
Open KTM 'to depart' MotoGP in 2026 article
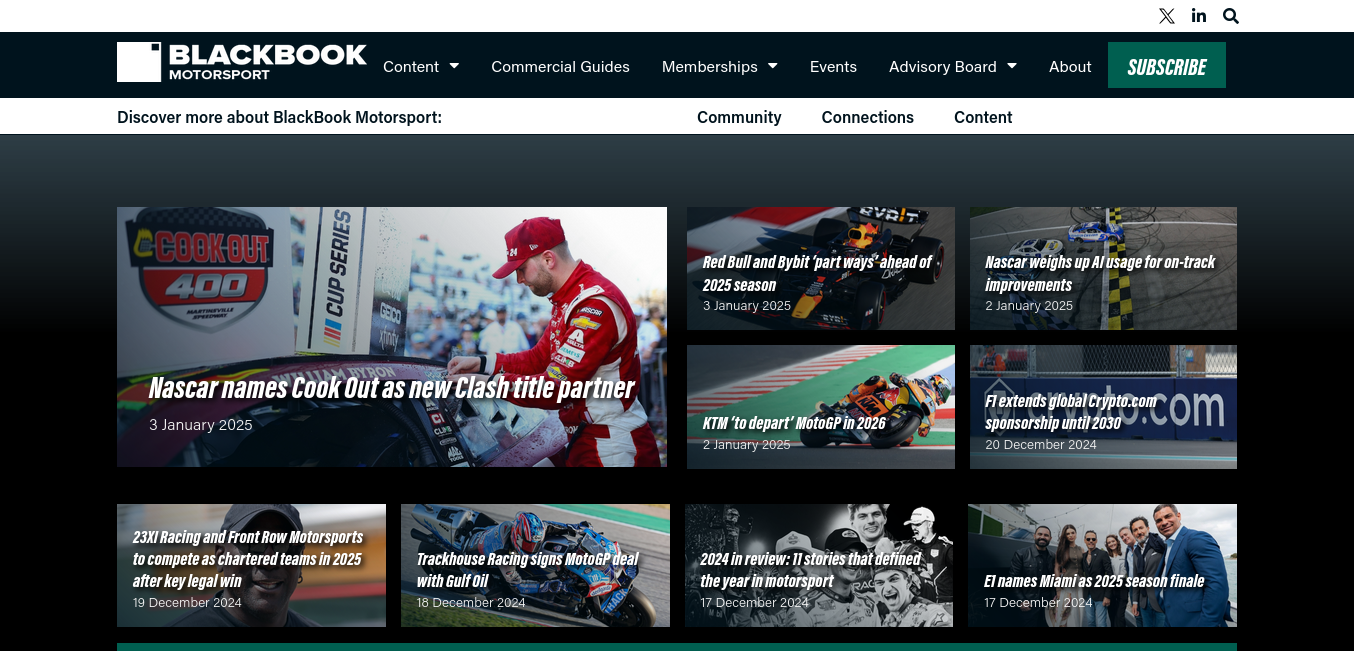tap(794, 423)
